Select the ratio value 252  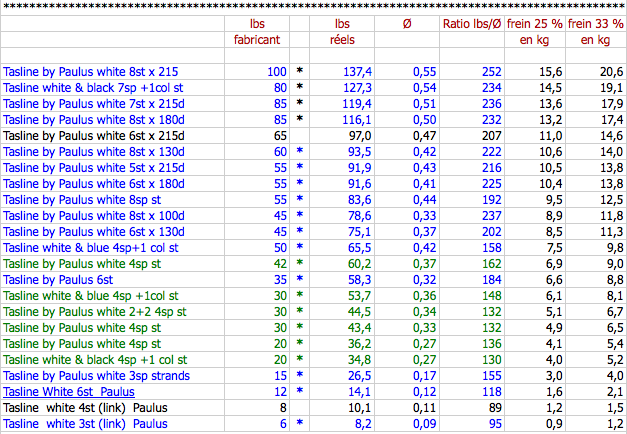(491, 72)
